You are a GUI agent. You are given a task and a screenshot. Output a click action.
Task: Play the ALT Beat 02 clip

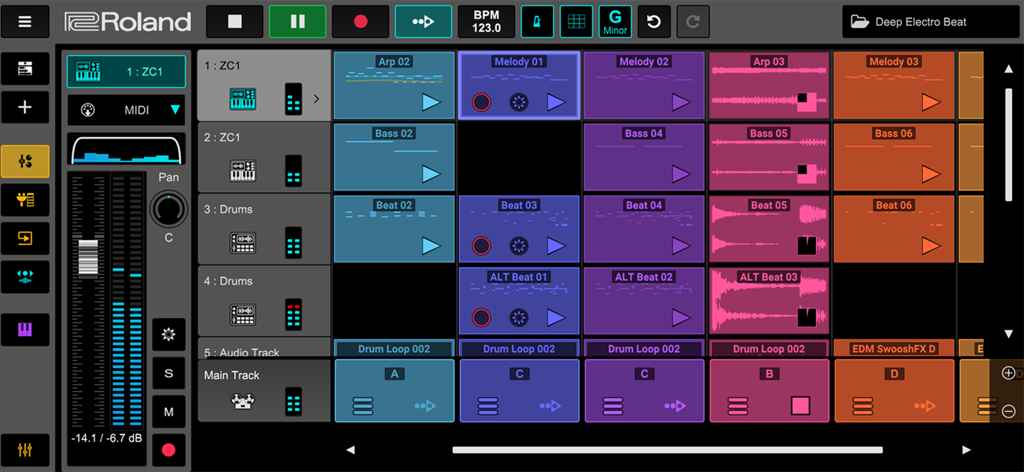pos(681,318)
